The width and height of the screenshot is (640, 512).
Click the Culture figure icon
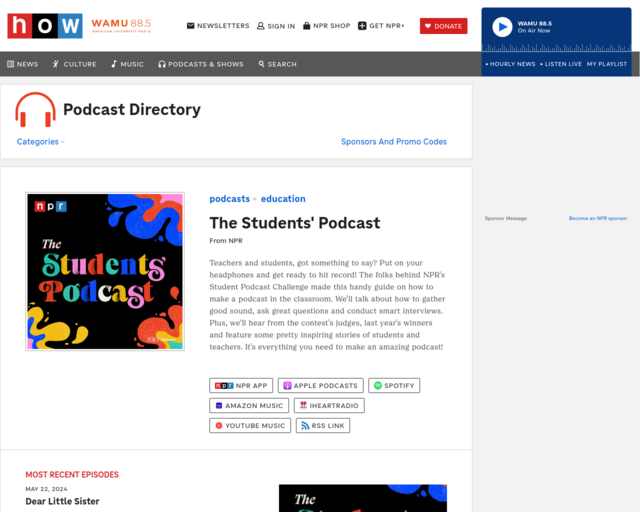click(56, 64)
